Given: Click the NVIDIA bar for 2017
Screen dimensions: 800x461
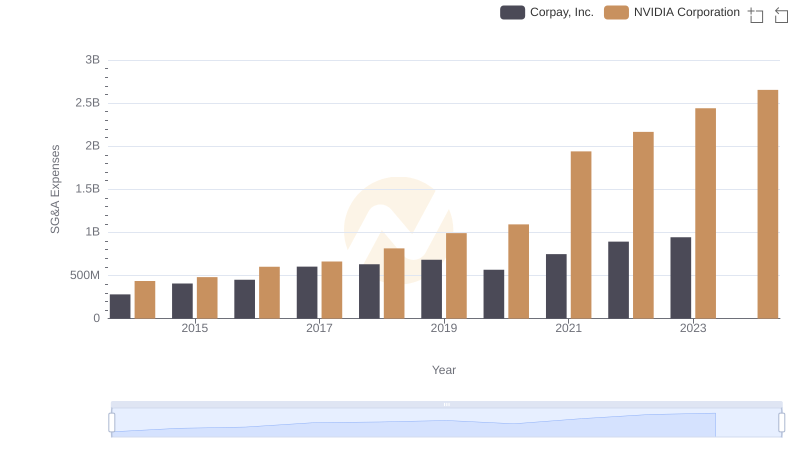Looking at the screenshot, I should tap(332, 290).
